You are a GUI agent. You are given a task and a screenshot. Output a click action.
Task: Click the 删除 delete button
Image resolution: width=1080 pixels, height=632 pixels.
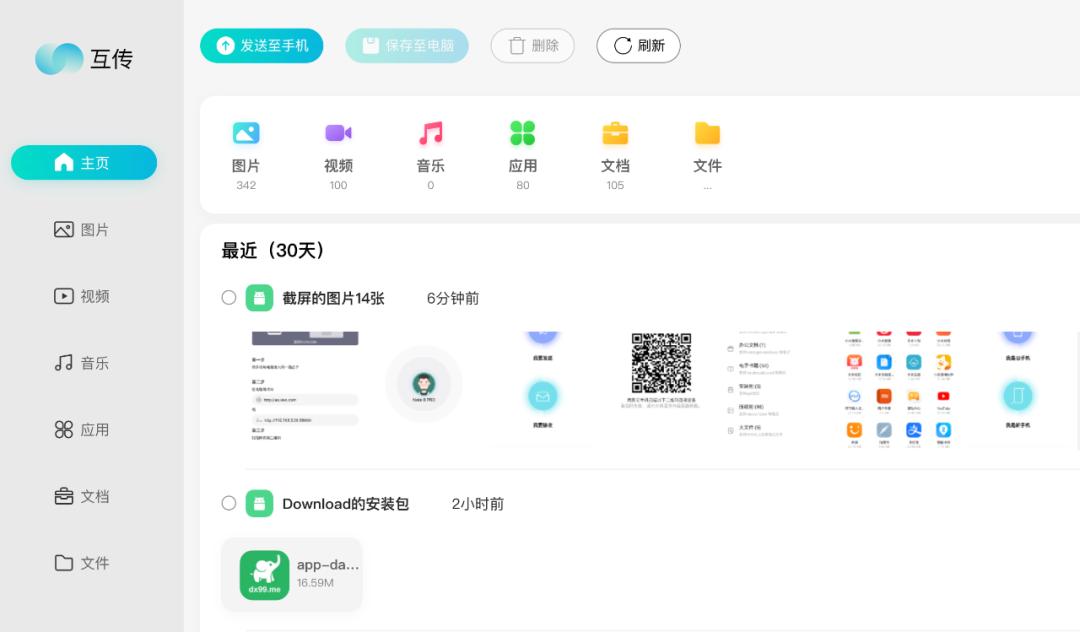pos(532,45)
